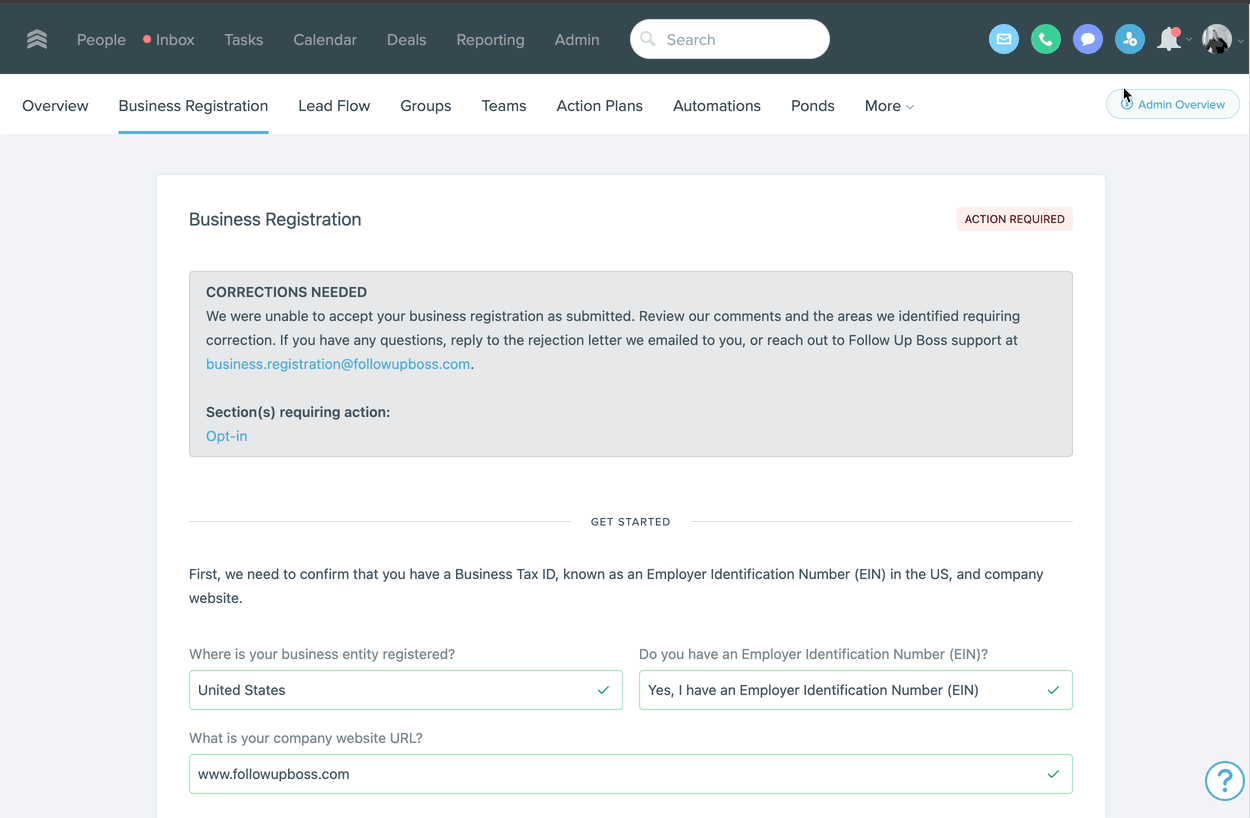This screenshot has height=818, width=1250.
Task: Open Deals in top navigation
Action: 406,40
